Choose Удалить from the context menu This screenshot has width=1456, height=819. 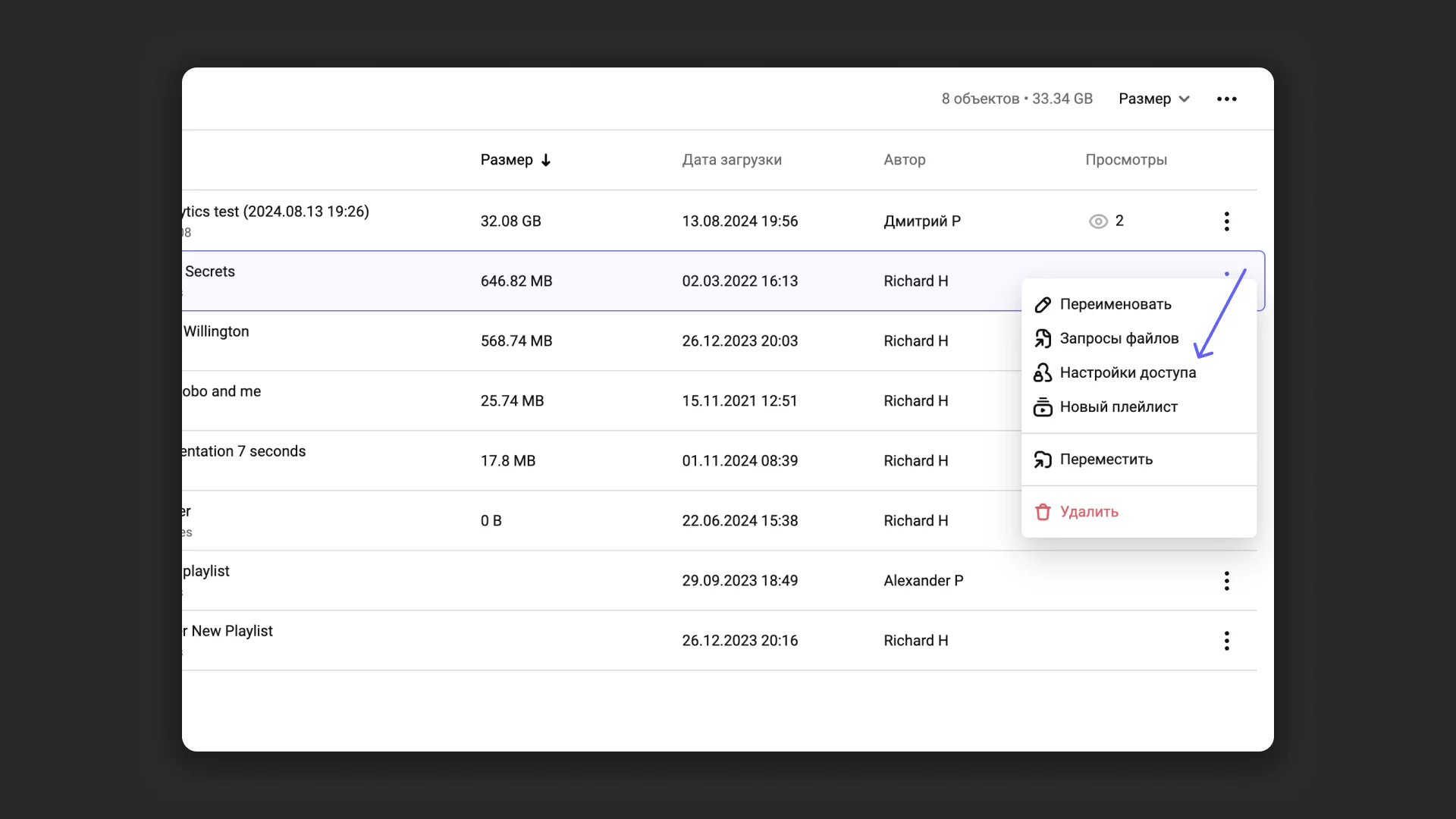(1089, 512)
